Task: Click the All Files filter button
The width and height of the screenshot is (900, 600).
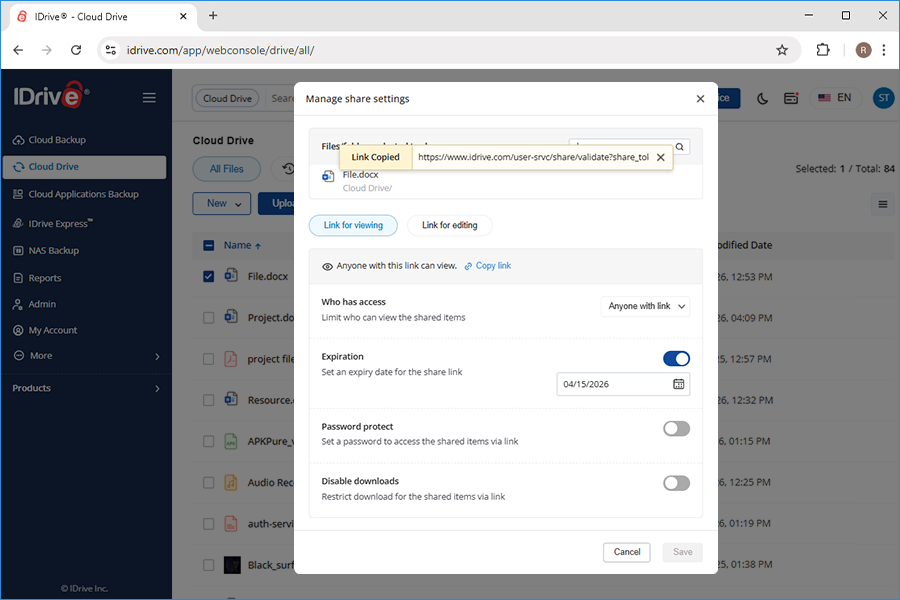Action: point(226,169)
